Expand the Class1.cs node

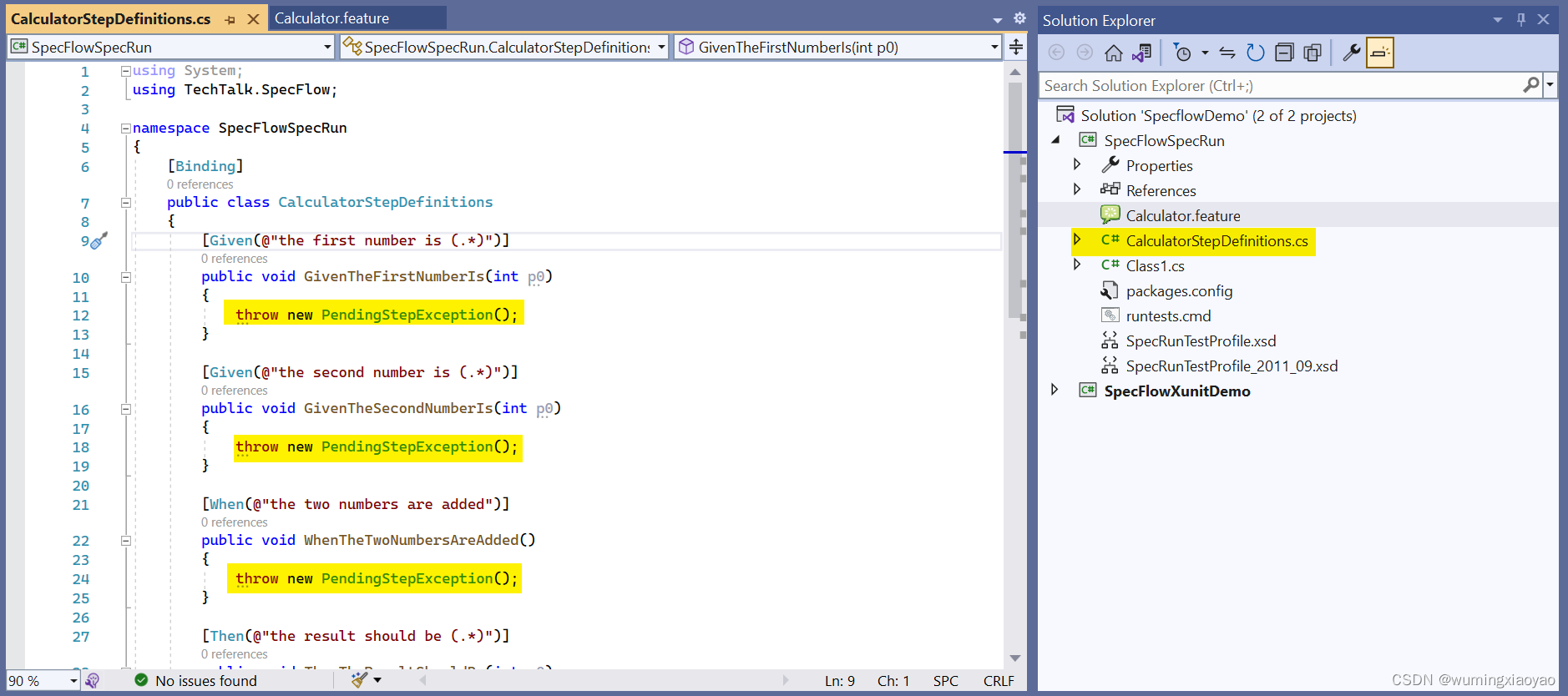[1077, 265]
